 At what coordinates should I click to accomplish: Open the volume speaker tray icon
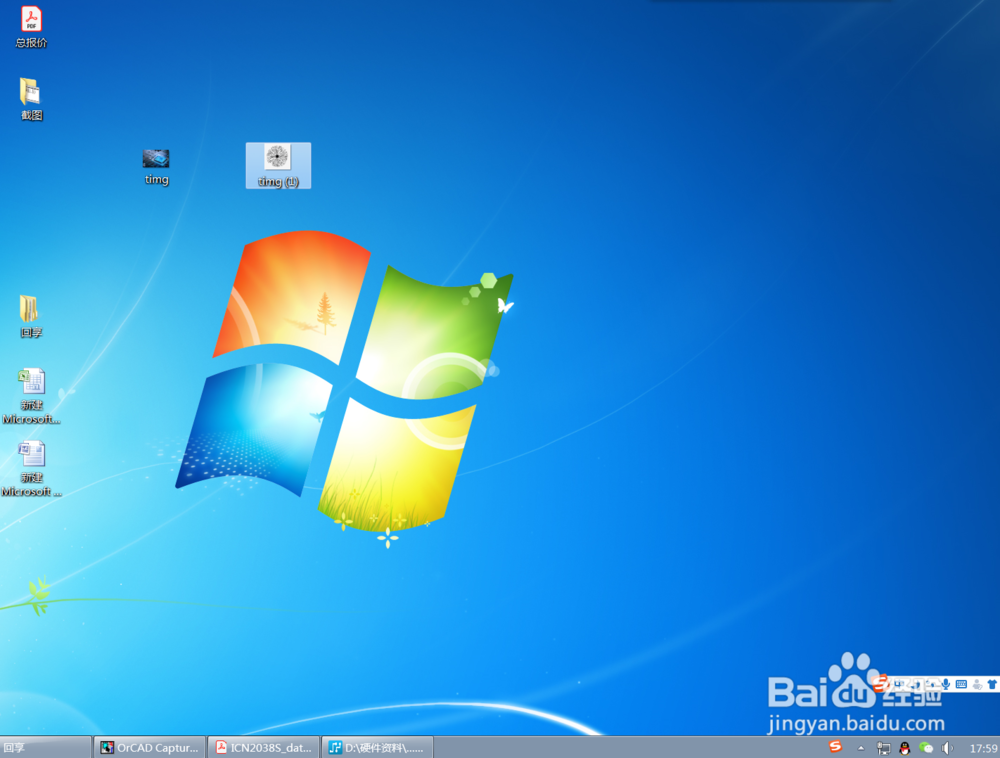click(947, 748)
